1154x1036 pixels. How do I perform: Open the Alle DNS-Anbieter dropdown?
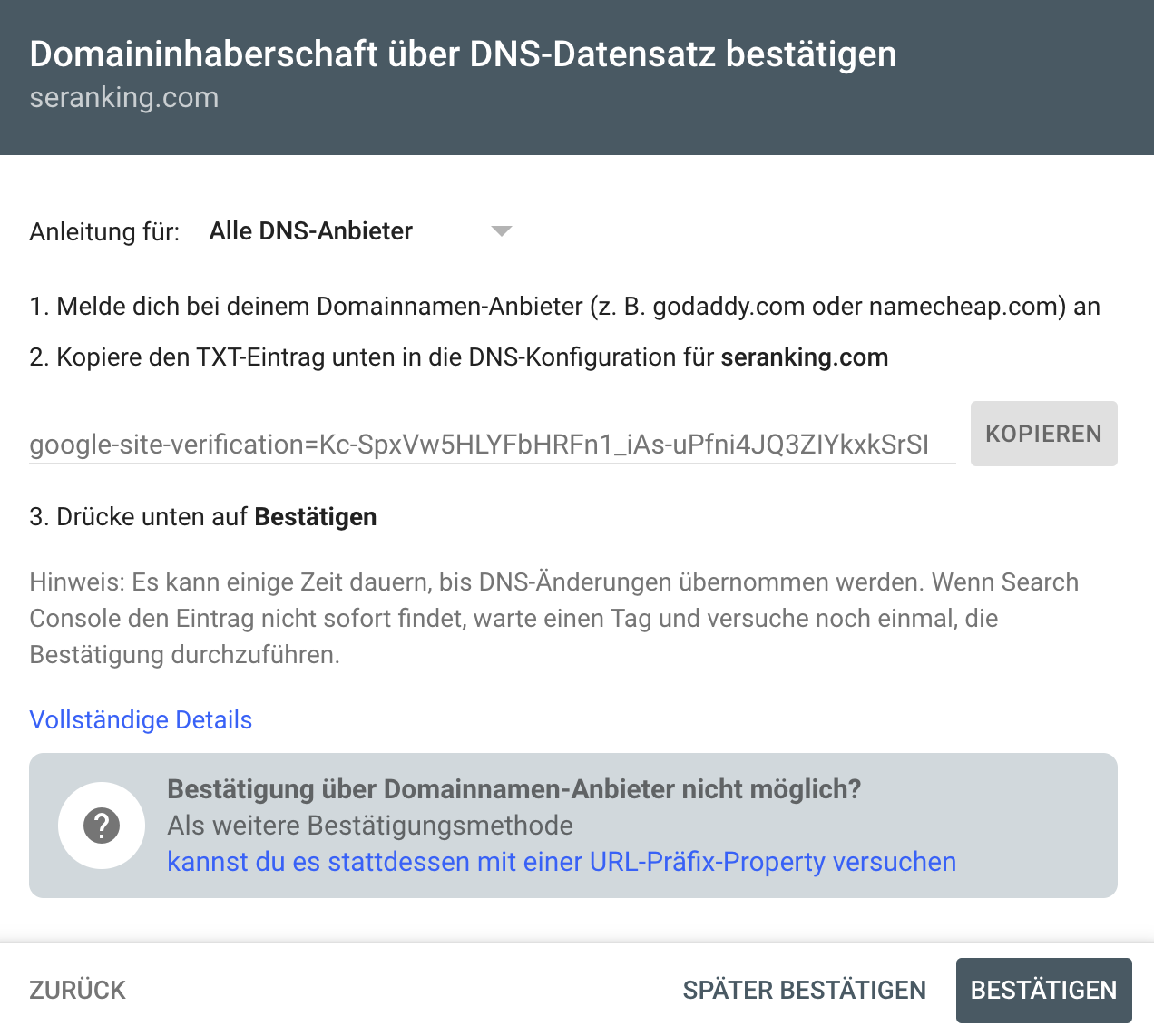coord(361,231)
